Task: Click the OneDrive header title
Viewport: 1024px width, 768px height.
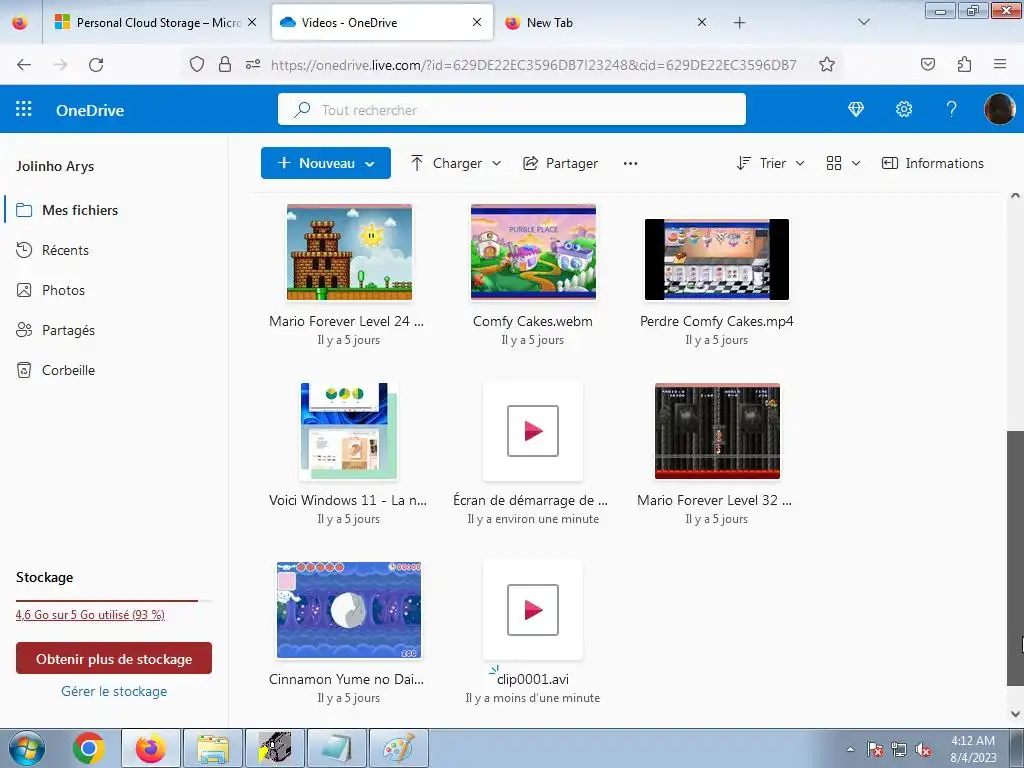Action: (x=90, y=110)
